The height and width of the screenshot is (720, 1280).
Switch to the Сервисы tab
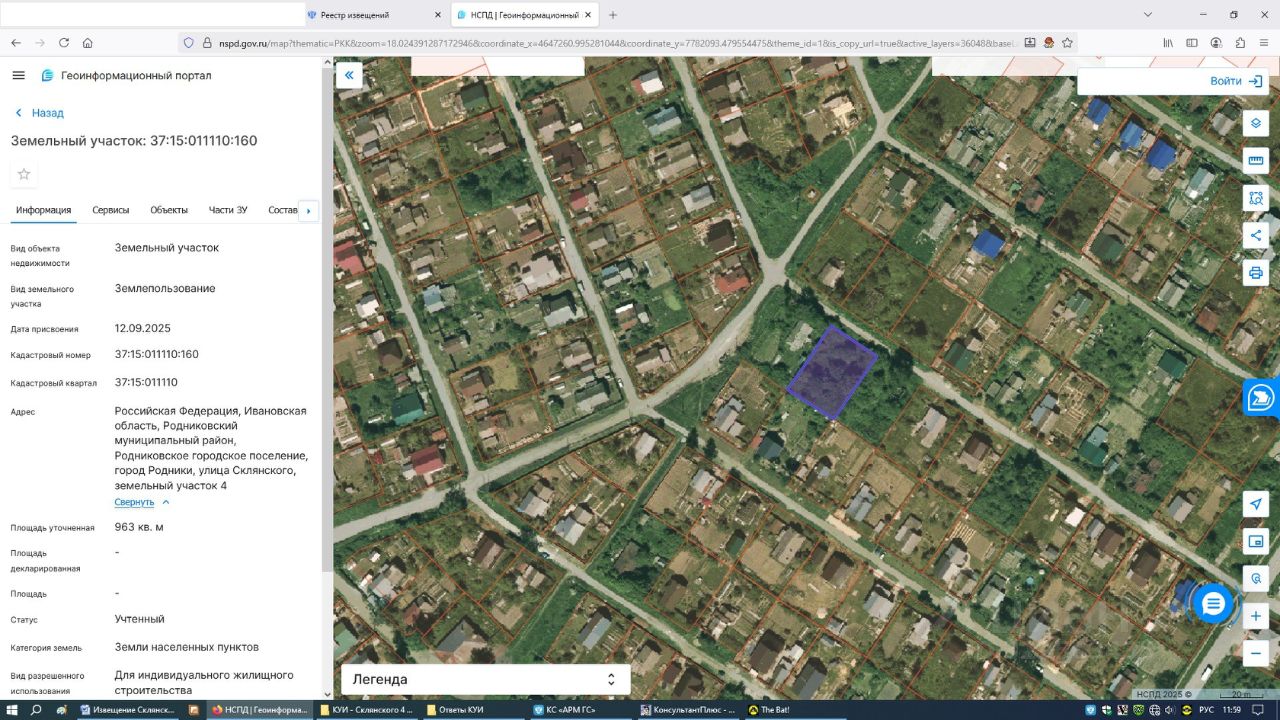click(x=111, y=210)
